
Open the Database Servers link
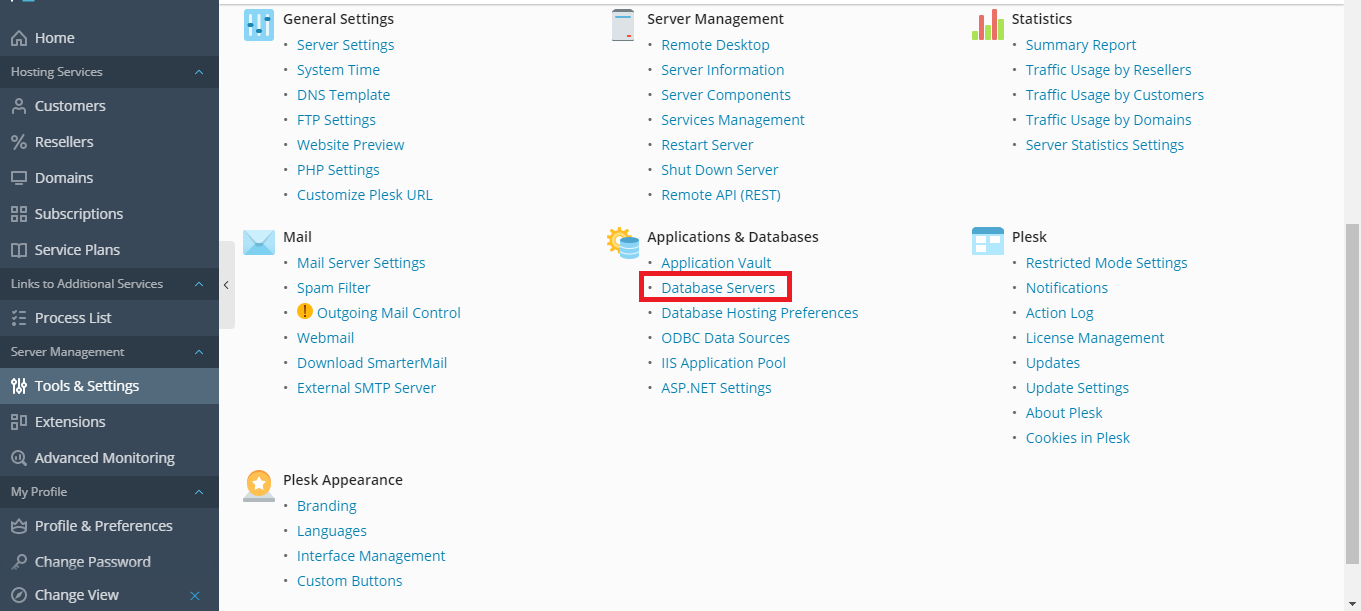click(x=718, y=288)
